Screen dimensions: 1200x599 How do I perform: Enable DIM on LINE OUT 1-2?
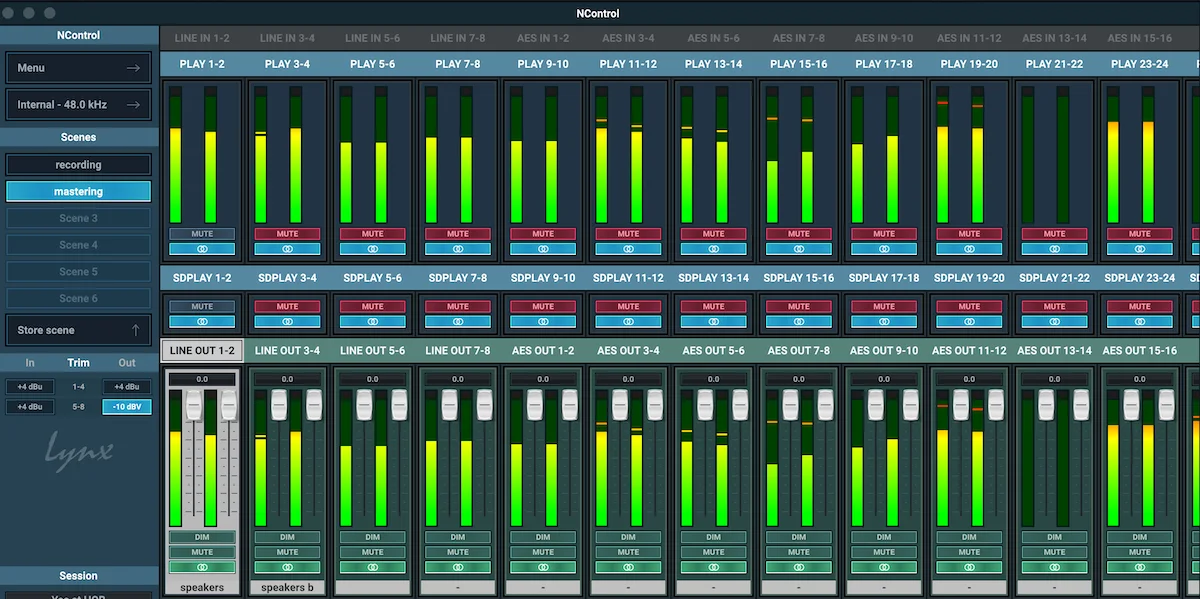(x=202, y=537)
